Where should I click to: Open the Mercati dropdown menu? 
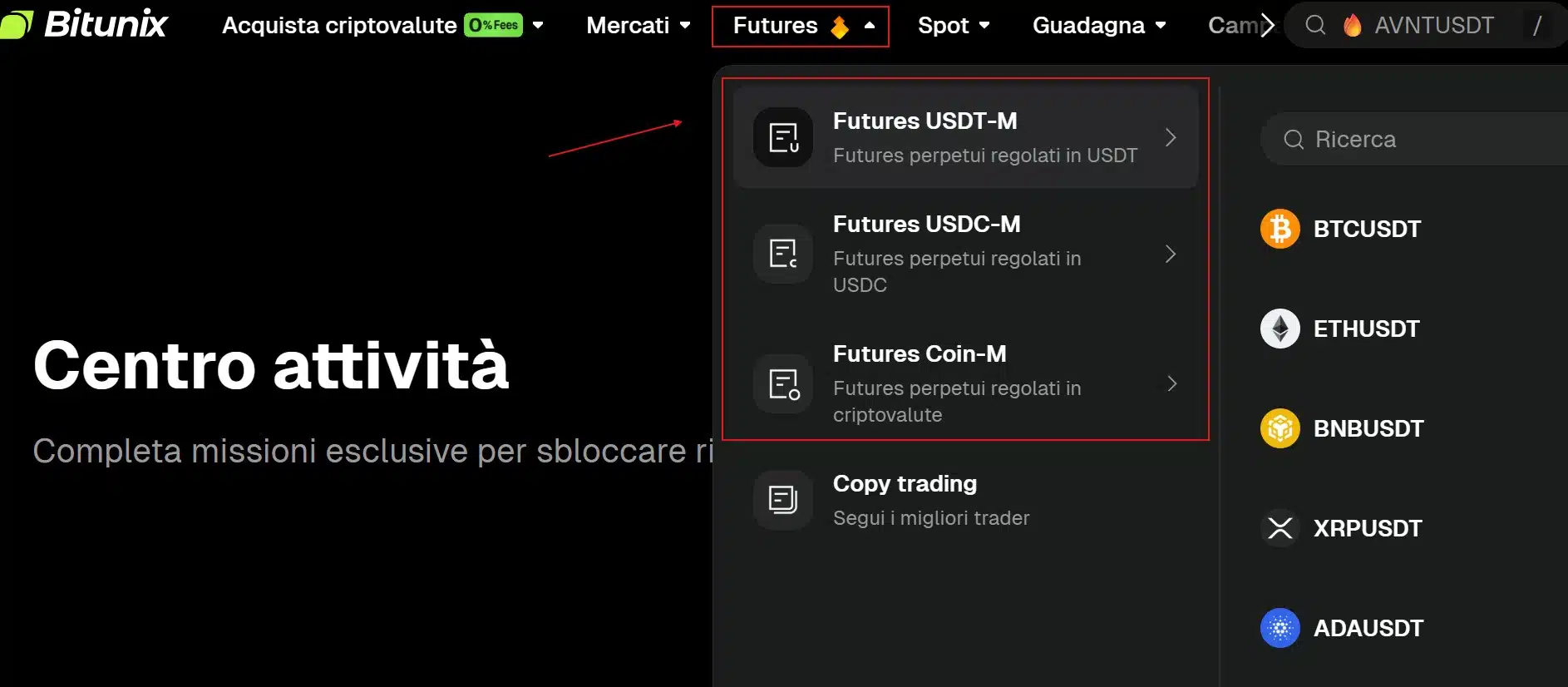click(x=638, y=25)
